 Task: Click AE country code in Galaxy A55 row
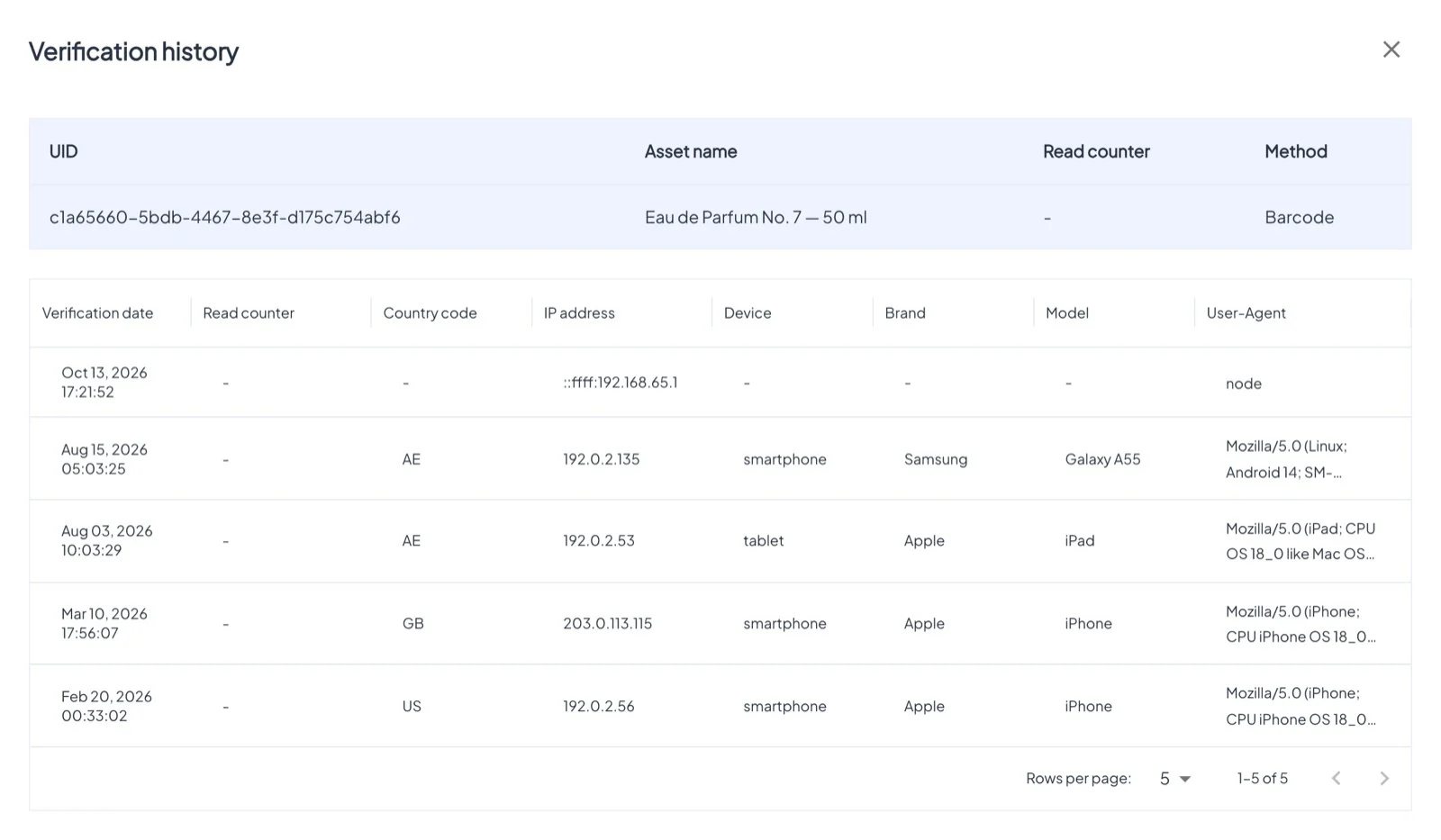click(411, 459)
